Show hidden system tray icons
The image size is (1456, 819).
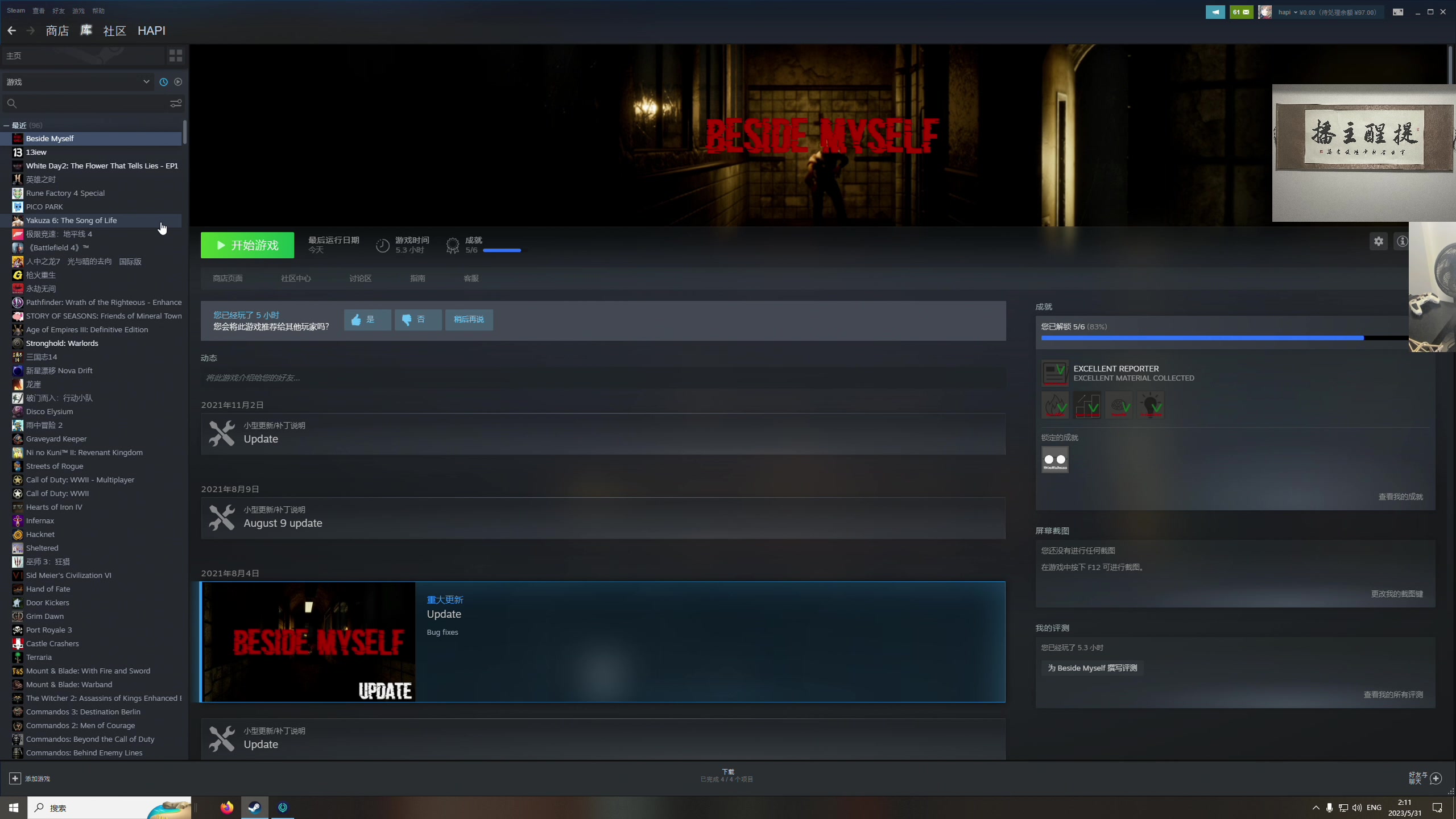coord(1316,808)
